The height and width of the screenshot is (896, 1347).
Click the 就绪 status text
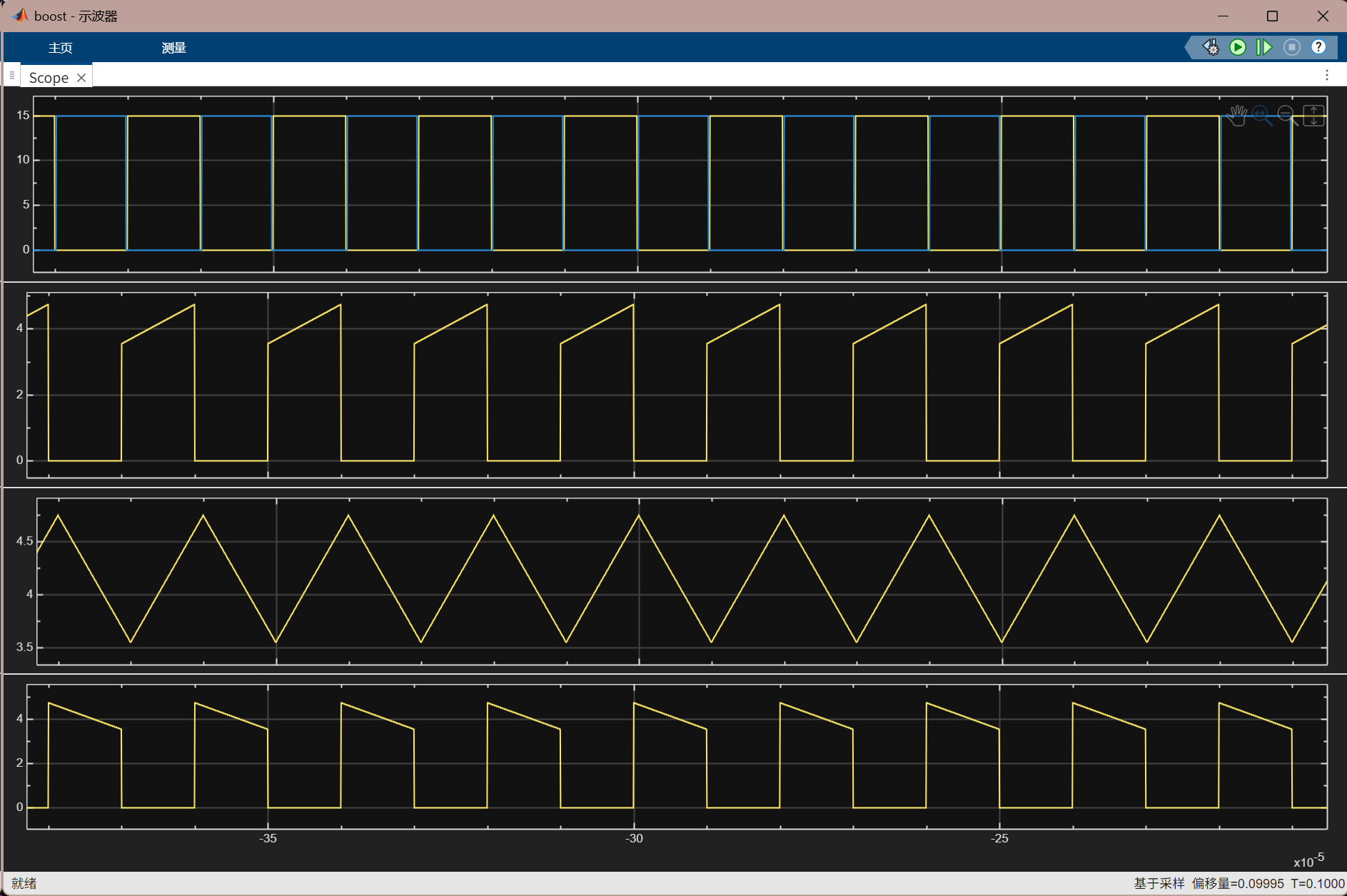(x=24, y=884)
